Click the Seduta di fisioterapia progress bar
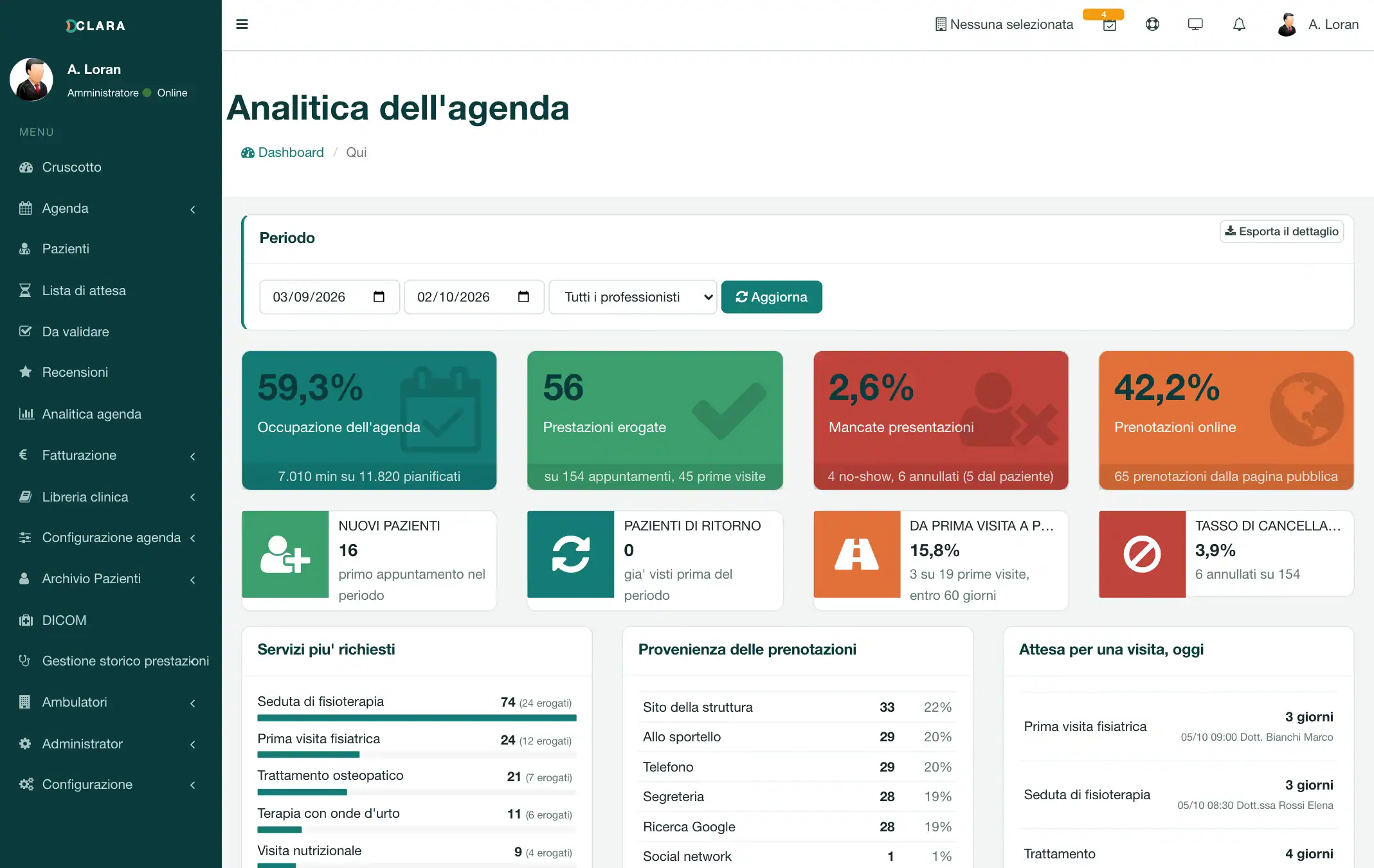Image resolution: width=1374 pixels, height=868 pixels. pyautogui.click(x=417, y=718)
